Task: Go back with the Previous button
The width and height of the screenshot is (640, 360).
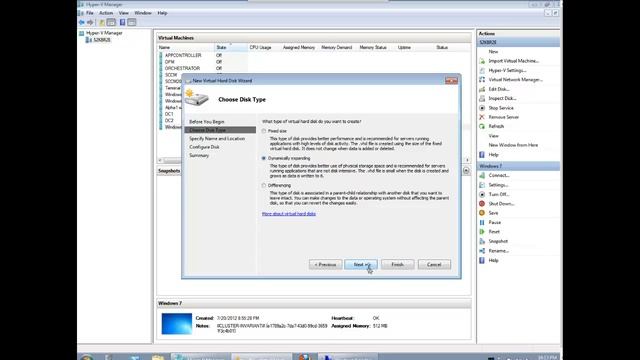Action: (325, 264)
